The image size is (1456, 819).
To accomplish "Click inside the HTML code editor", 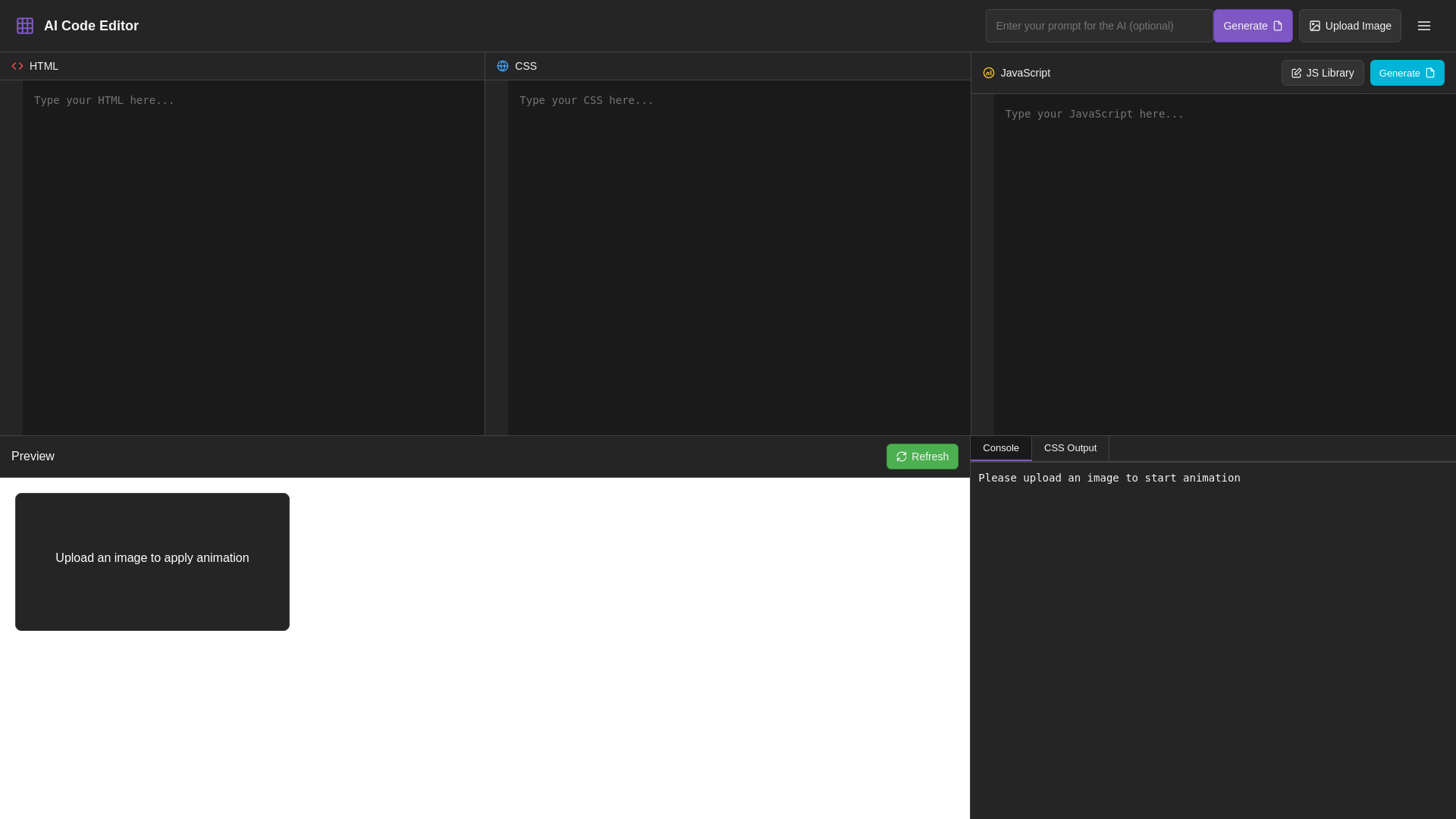I will [253, 258].
